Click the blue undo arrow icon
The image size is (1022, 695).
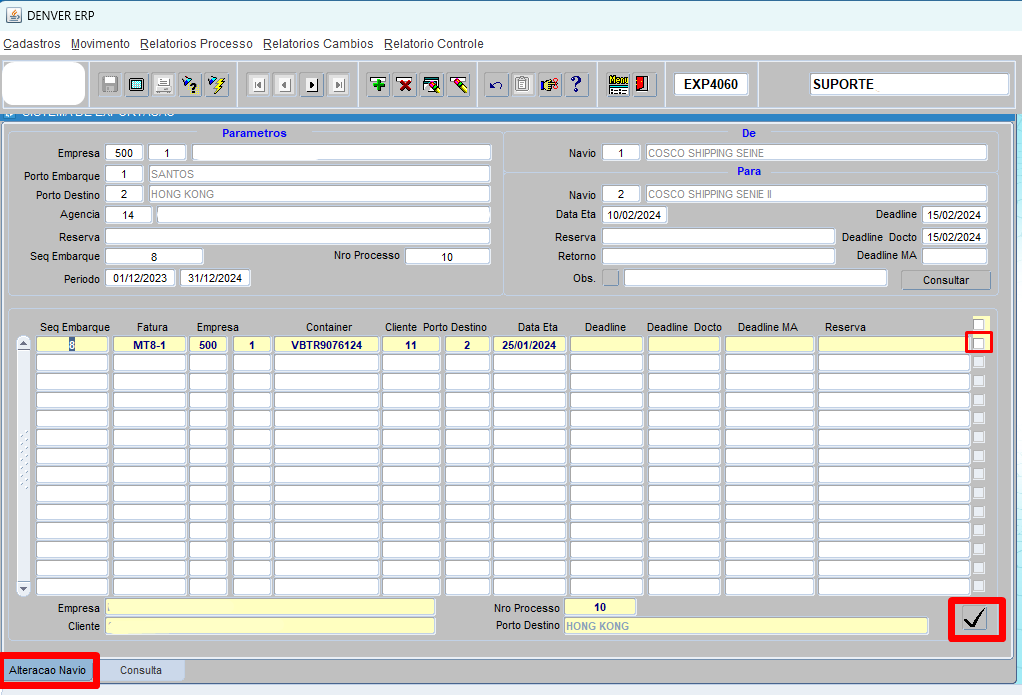click(x=496, y=85)
